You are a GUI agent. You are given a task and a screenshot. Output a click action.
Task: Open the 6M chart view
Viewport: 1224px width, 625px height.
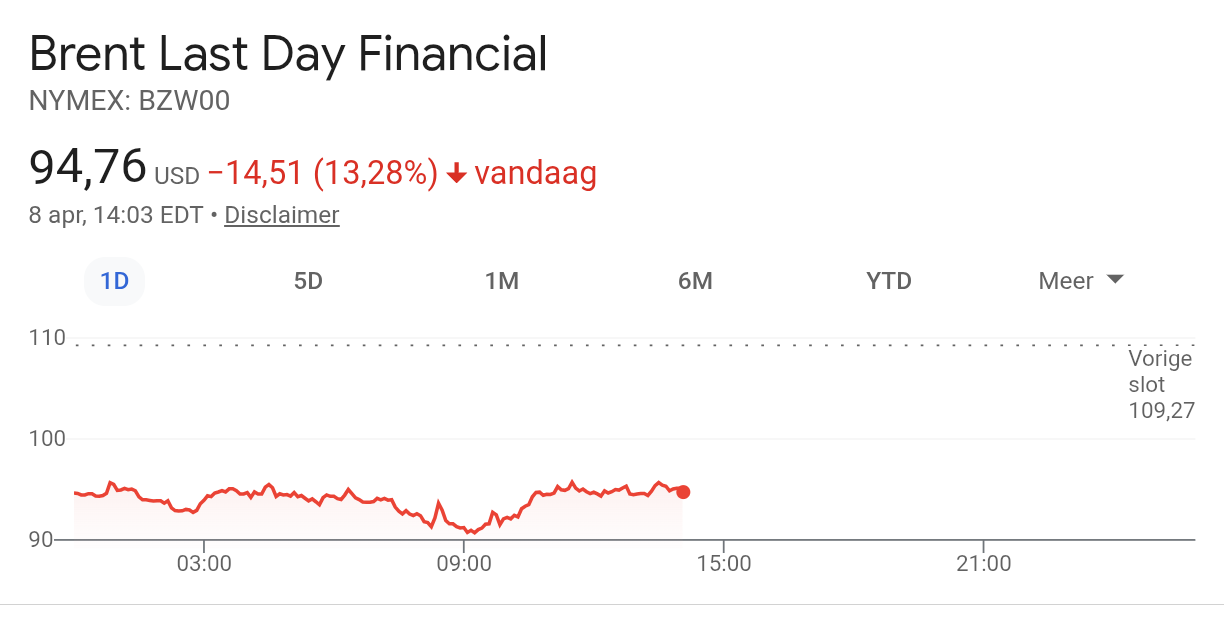[695, 281]
